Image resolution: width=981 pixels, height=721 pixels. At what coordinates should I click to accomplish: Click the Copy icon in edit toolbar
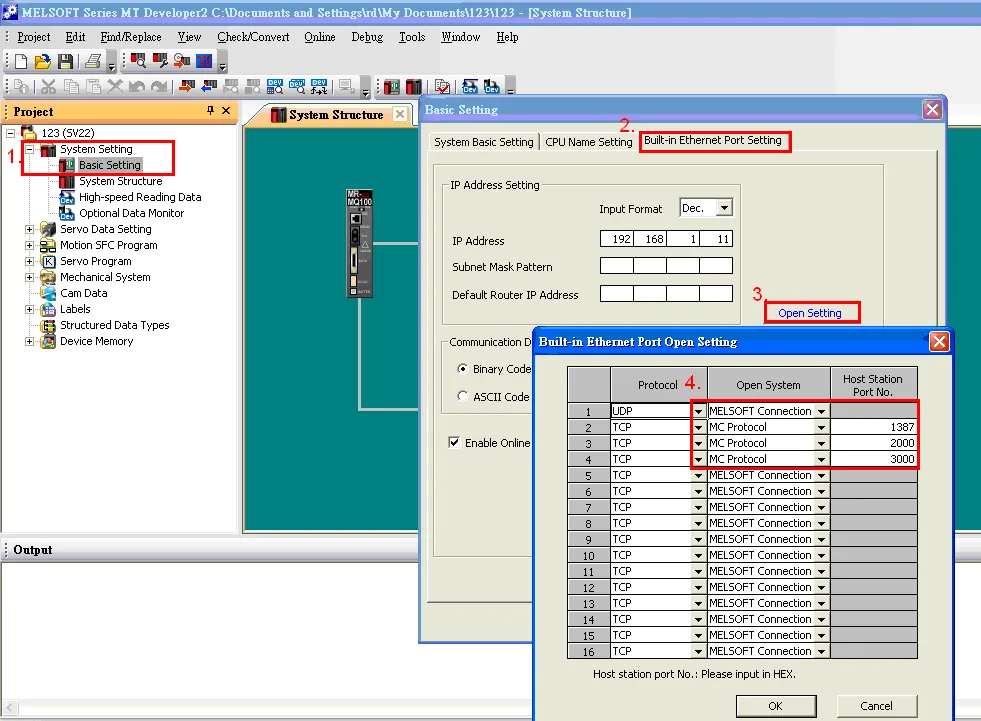tap(71, 86)
